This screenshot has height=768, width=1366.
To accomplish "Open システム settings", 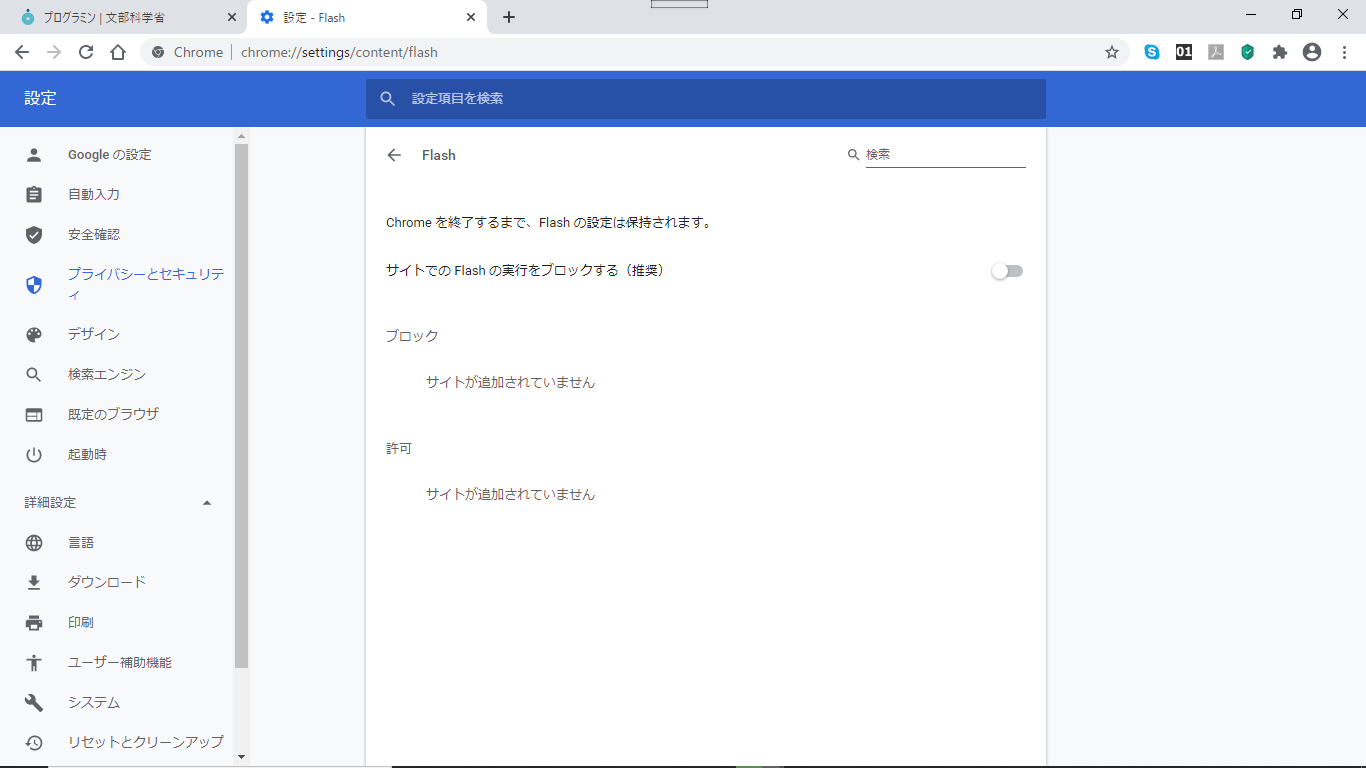I will [x=94, y=702].
